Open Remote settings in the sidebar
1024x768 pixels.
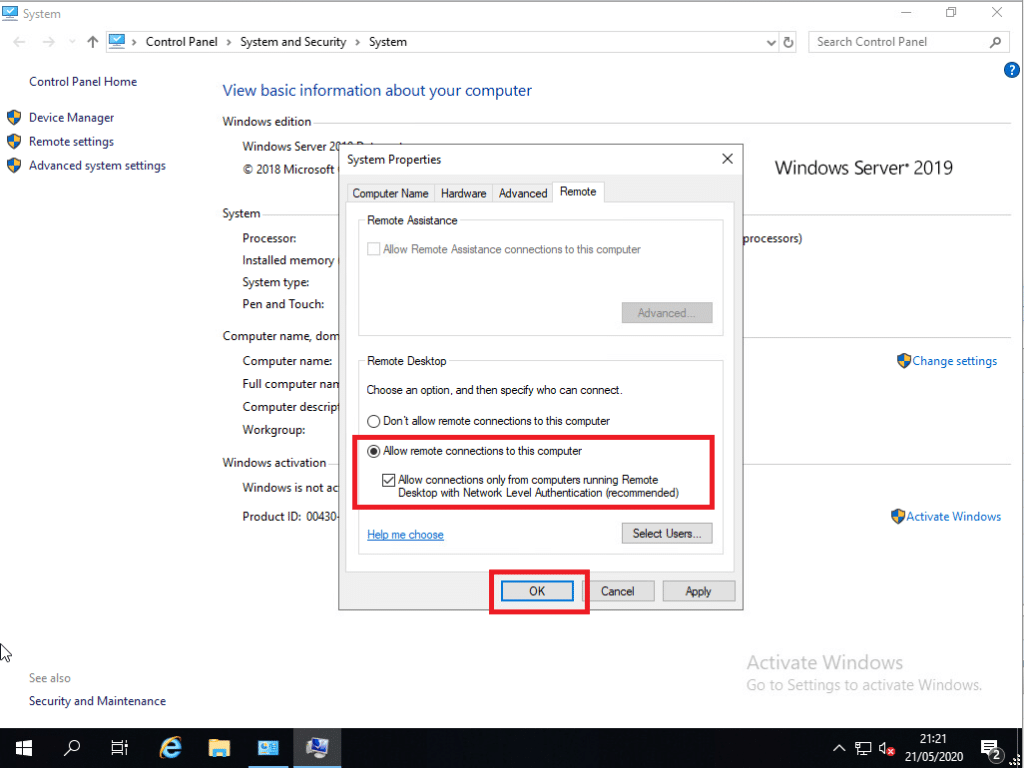(x=71, y=142)
